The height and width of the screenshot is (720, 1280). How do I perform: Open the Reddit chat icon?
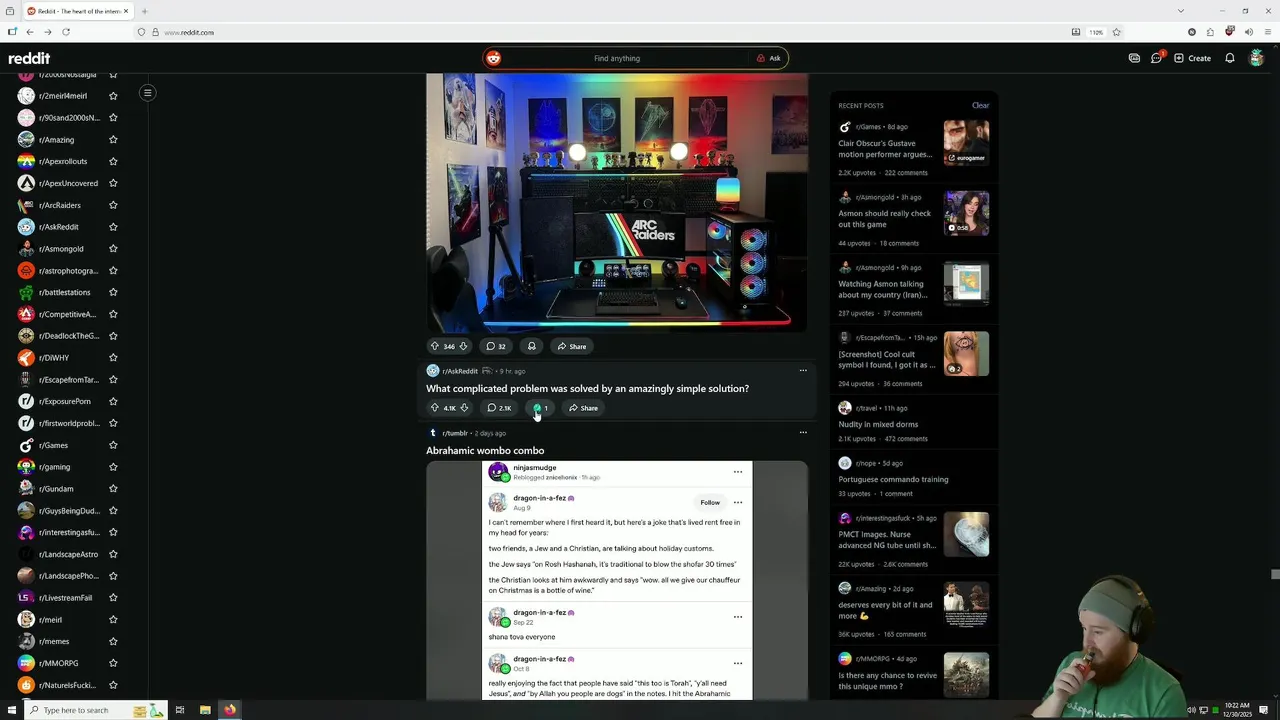pyautogui.click(x=1157, y=58)
